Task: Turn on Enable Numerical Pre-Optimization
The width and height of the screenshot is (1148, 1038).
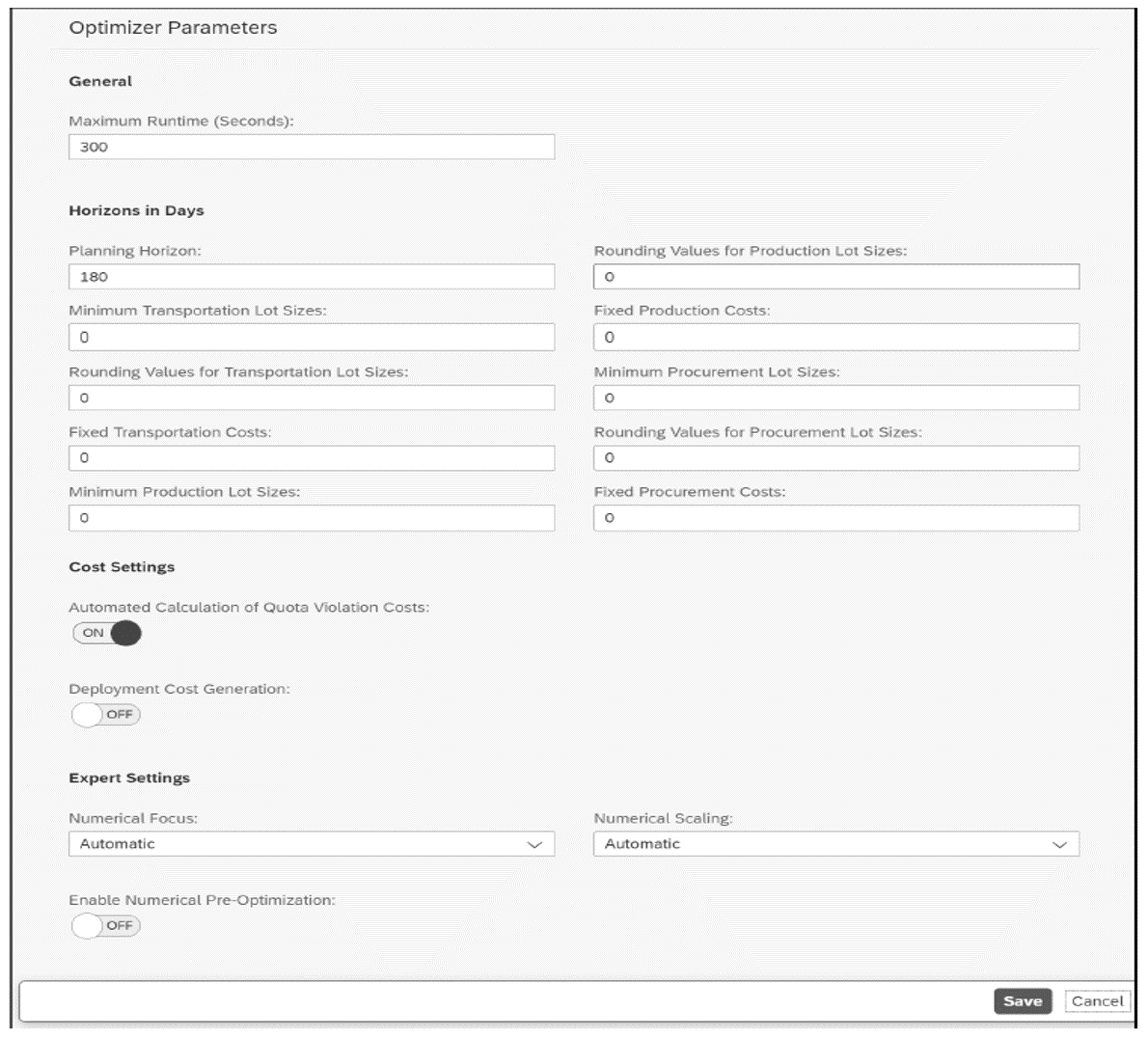Action: tap(107, 924)
